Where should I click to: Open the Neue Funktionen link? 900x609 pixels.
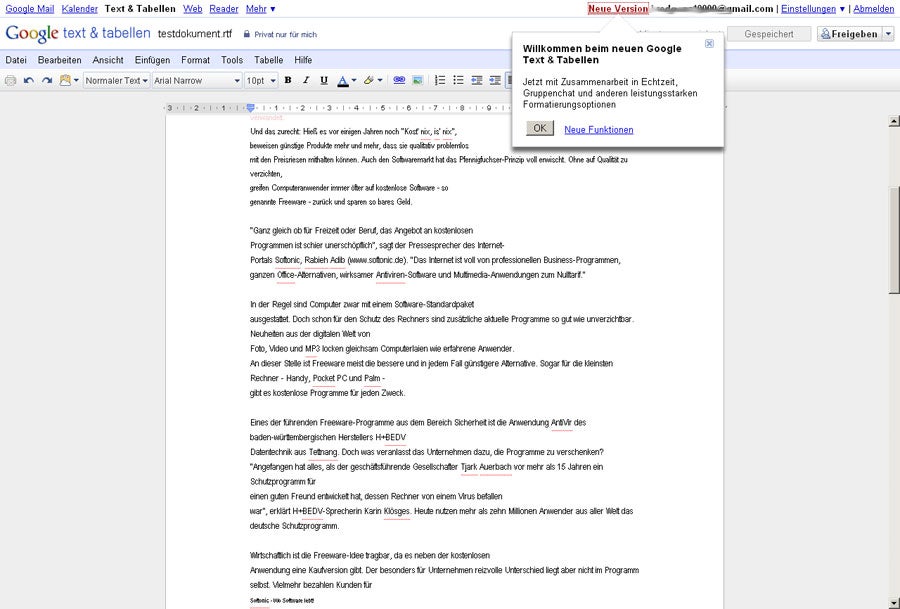click(x=599, y=130)
